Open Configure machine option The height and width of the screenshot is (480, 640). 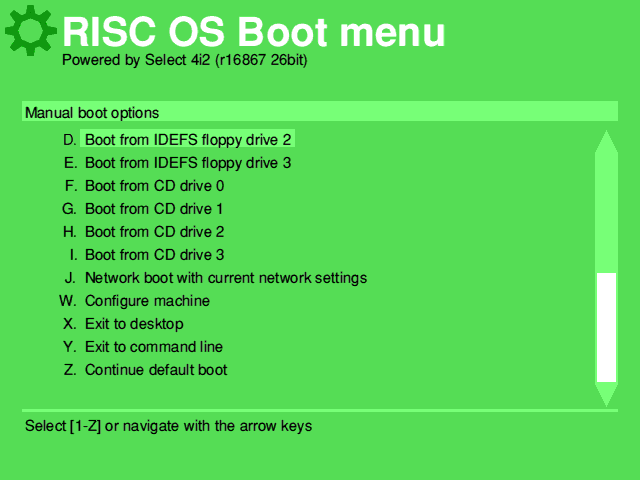(x=147, y=301)
